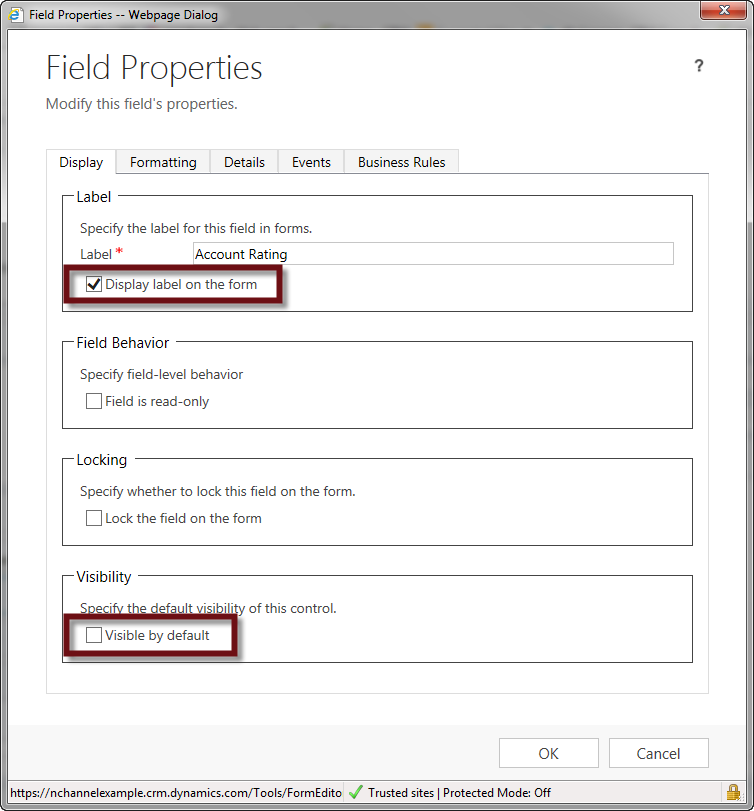This screenshot has height=811, width=754.
Task: Click the green Trusted sites checkmark icon
Action: tap(355, 792)
